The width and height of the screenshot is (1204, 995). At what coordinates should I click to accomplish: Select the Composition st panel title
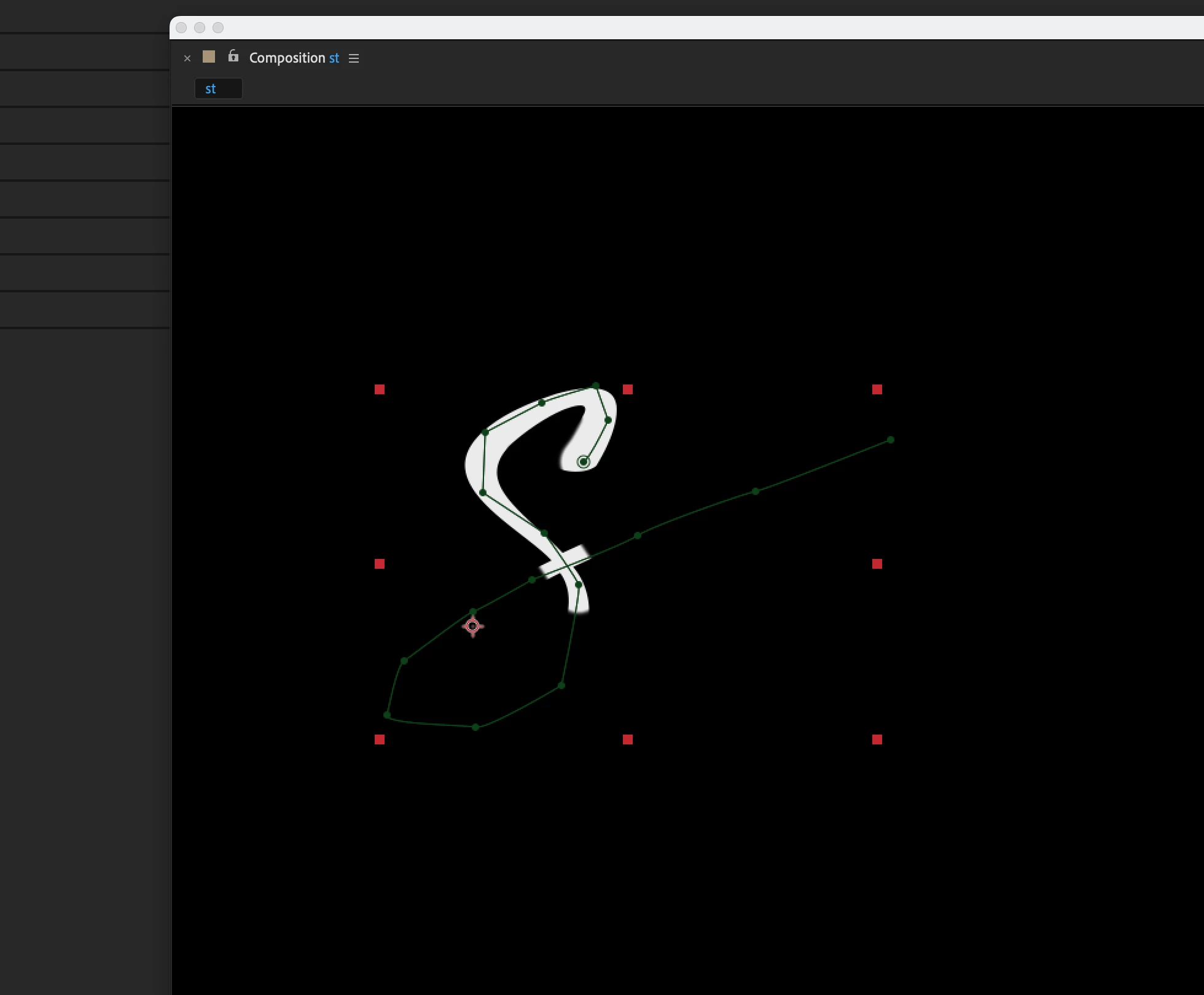click(294, 58)
